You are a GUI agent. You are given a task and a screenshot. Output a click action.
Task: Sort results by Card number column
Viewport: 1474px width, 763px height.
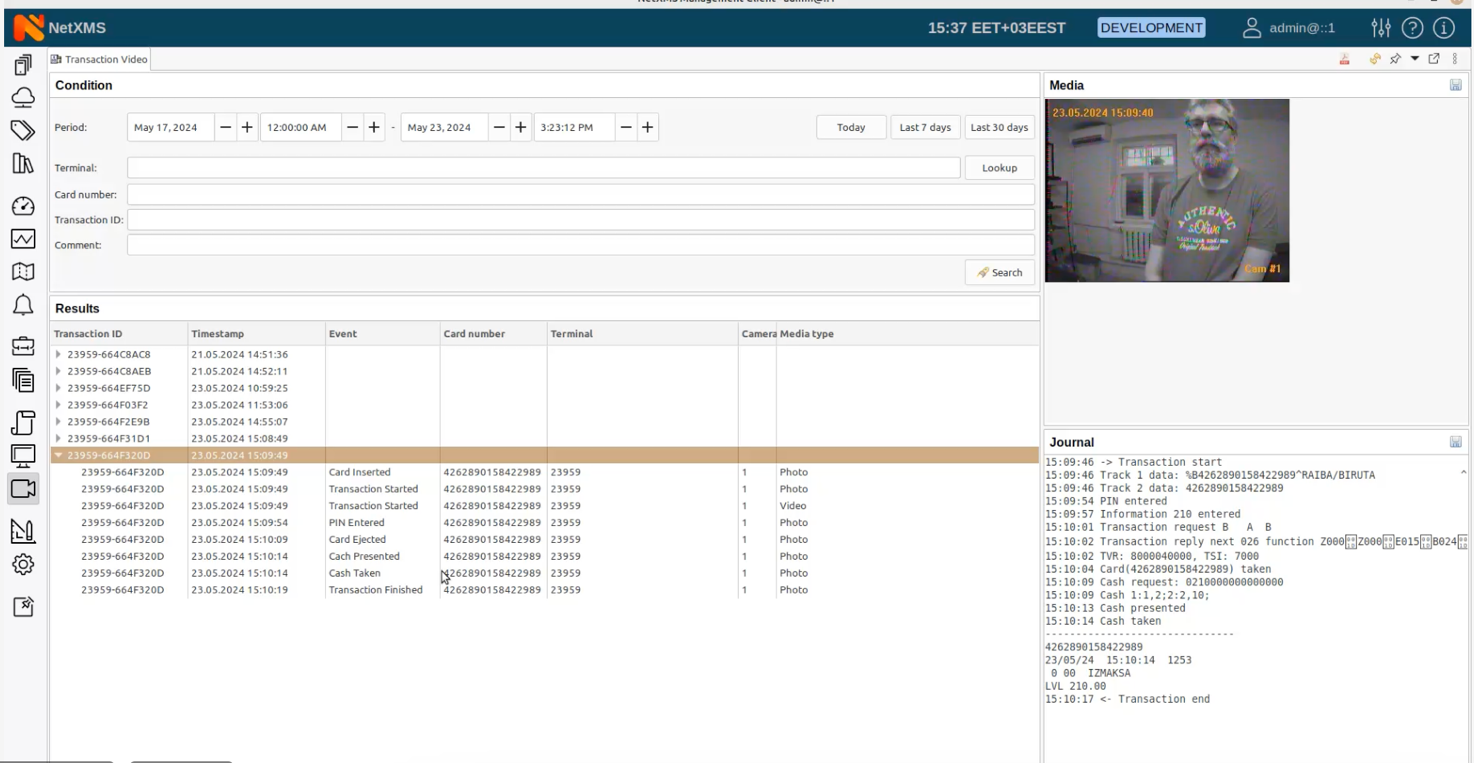pos(494,334)
